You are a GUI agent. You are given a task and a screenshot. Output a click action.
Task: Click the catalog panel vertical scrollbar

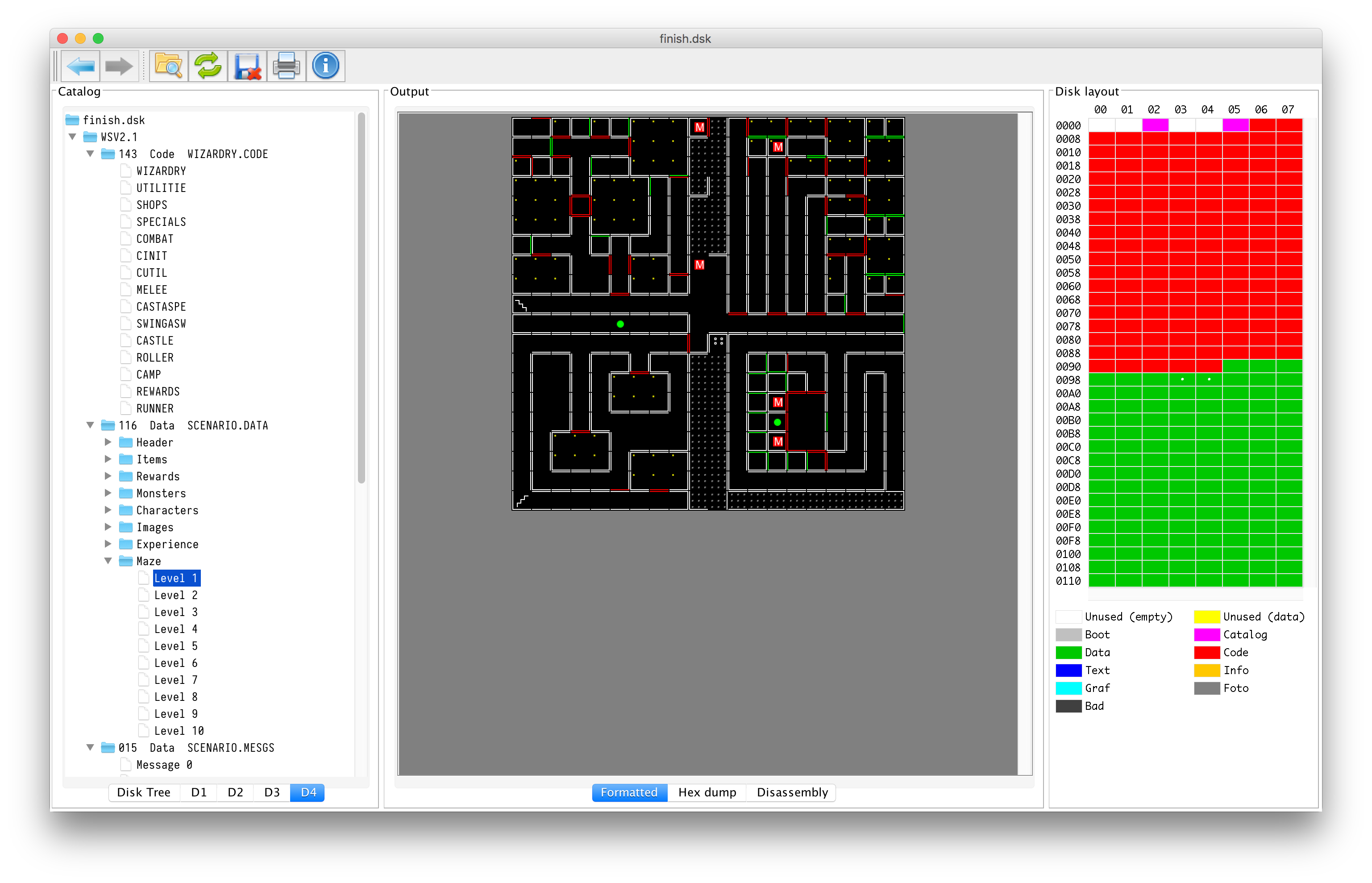click(361, 298)
